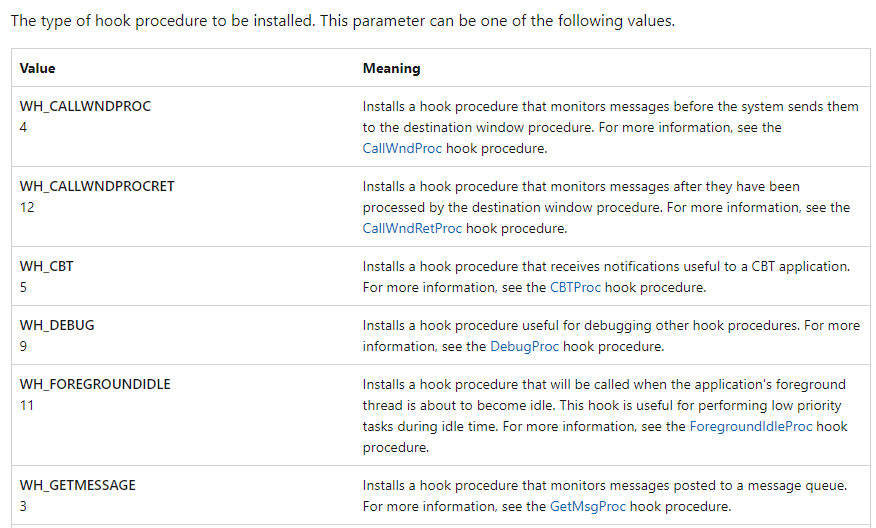Click the number 9 under WH_DEBUG

(24, 347)
